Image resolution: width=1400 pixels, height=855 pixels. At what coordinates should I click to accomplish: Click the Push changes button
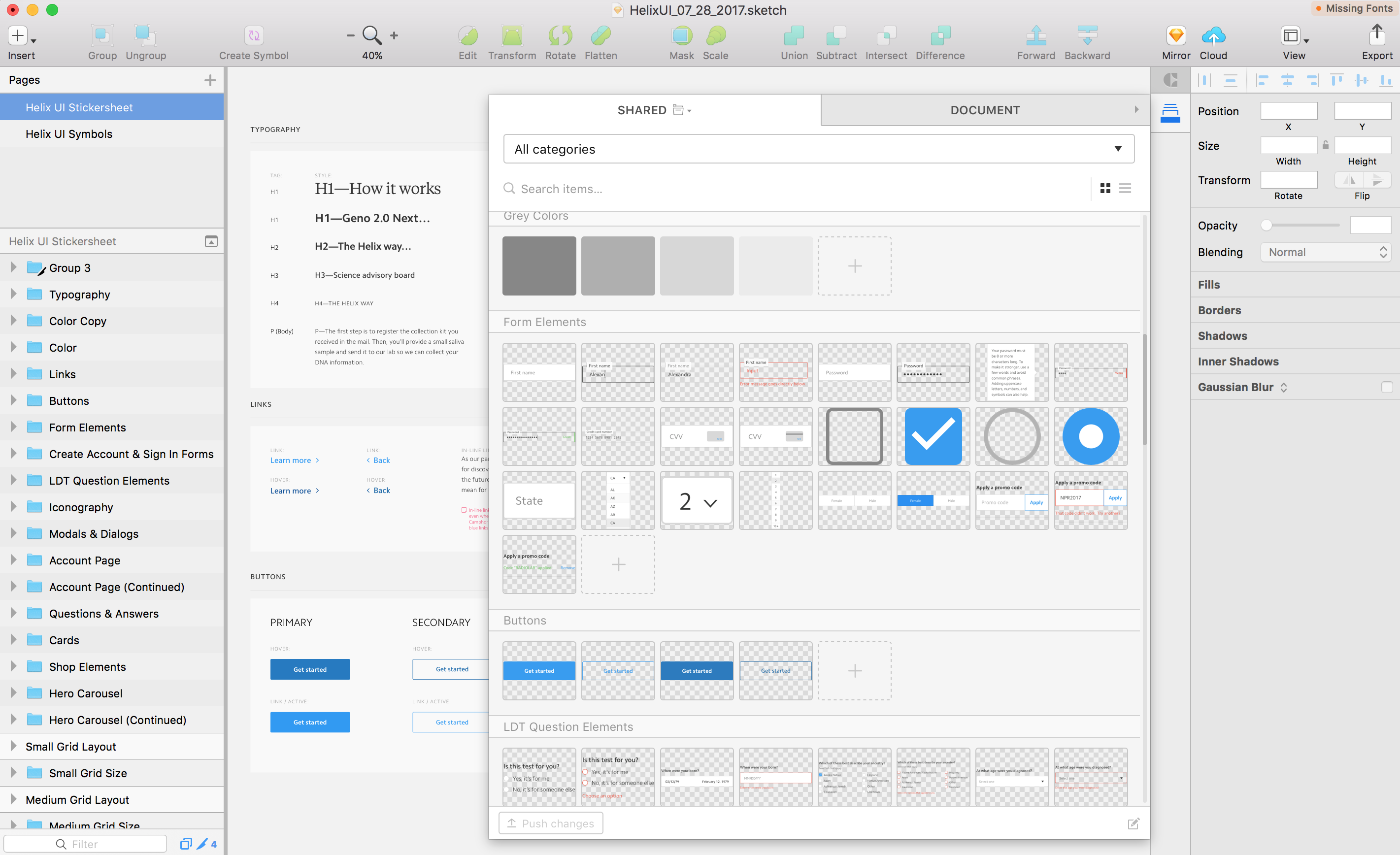tap(551, 823)
